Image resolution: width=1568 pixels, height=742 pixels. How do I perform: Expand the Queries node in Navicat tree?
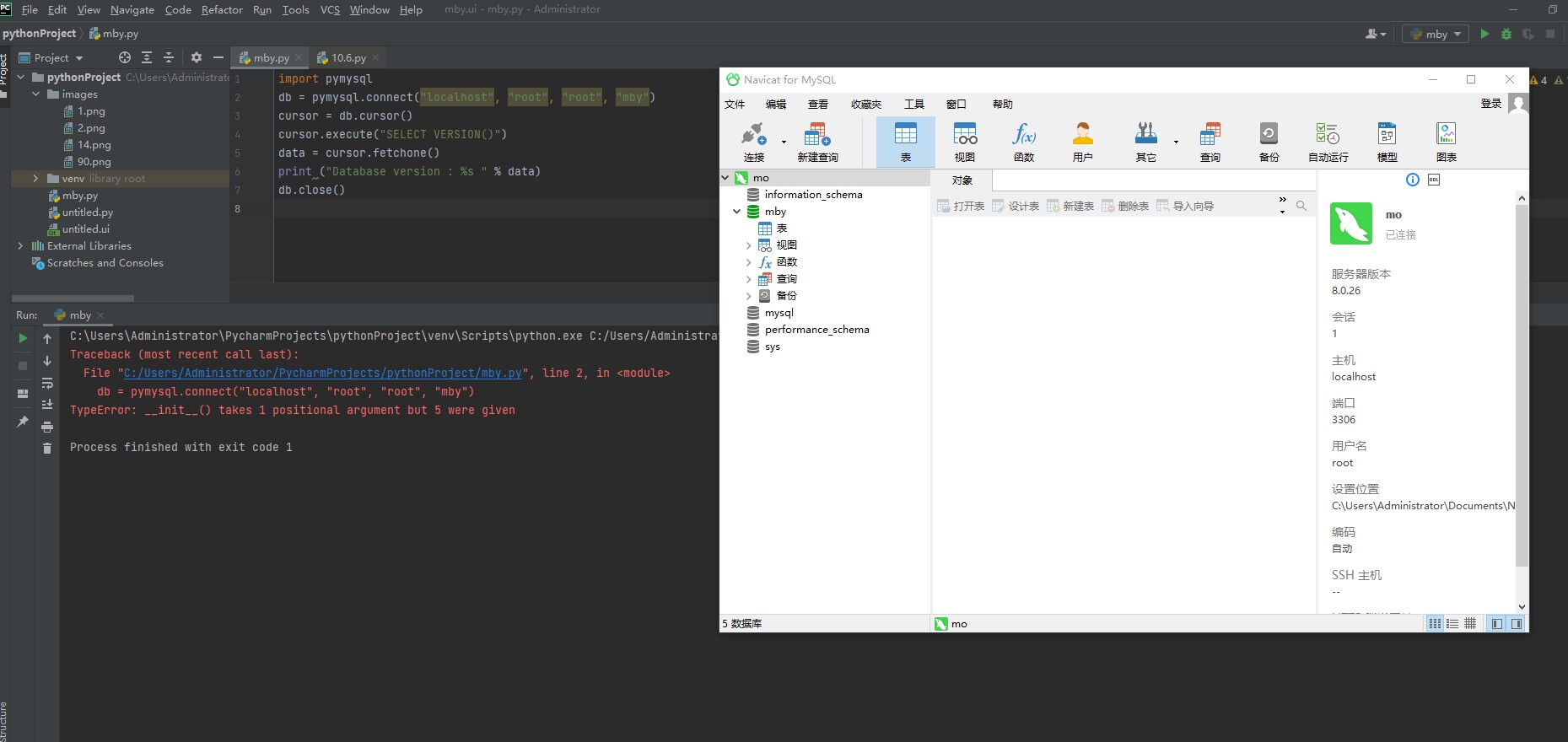click(x=748, y=279)
